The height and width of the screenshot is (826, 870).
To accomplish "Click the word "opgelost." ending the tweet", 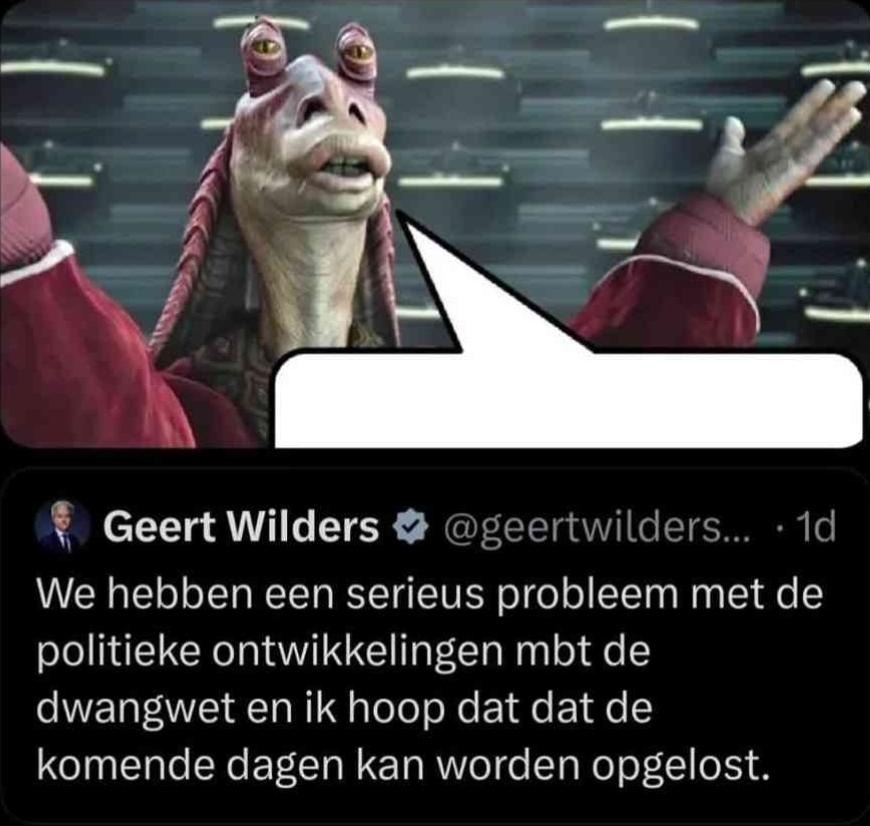I will click(680, 768).
